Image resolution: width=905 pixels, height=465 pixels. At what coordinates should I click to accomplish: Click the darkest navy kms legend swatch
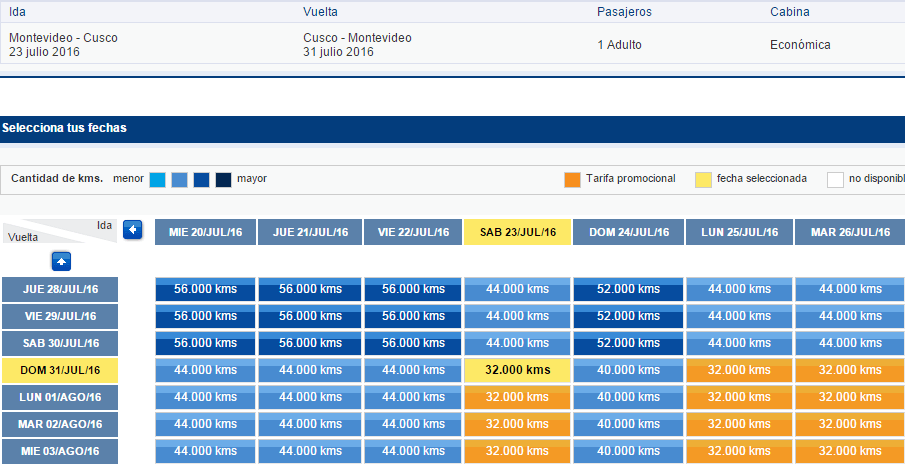[x=223, y=180]
